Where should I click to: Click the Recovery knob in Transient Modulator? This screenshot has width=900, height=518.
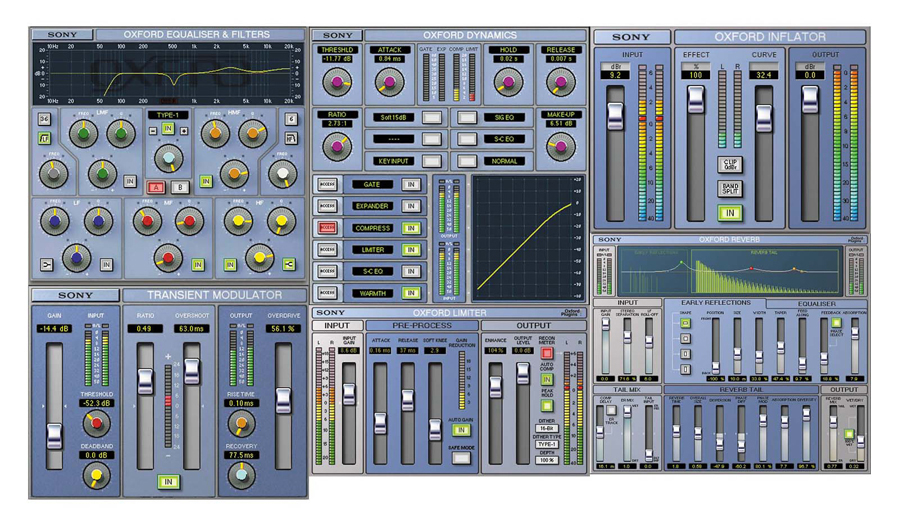click(241, 475)
